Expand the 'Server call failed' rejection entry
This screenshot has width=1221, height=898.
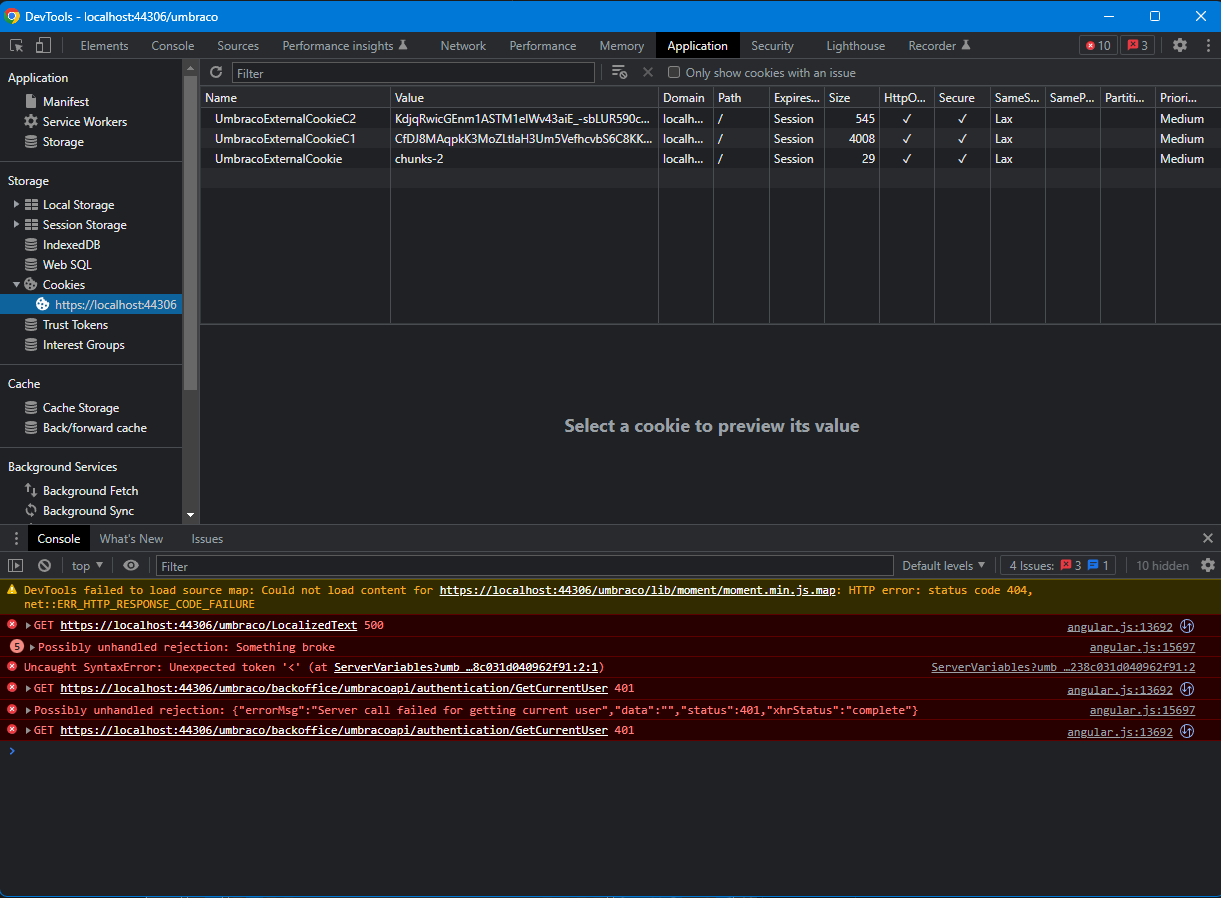29,710
